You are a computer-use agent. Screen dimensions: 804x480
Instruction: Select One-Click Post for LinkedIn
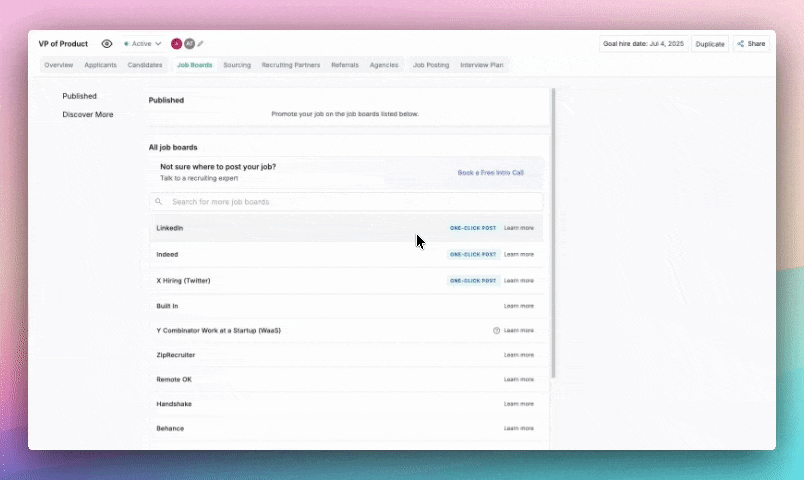tap(472, 228)
